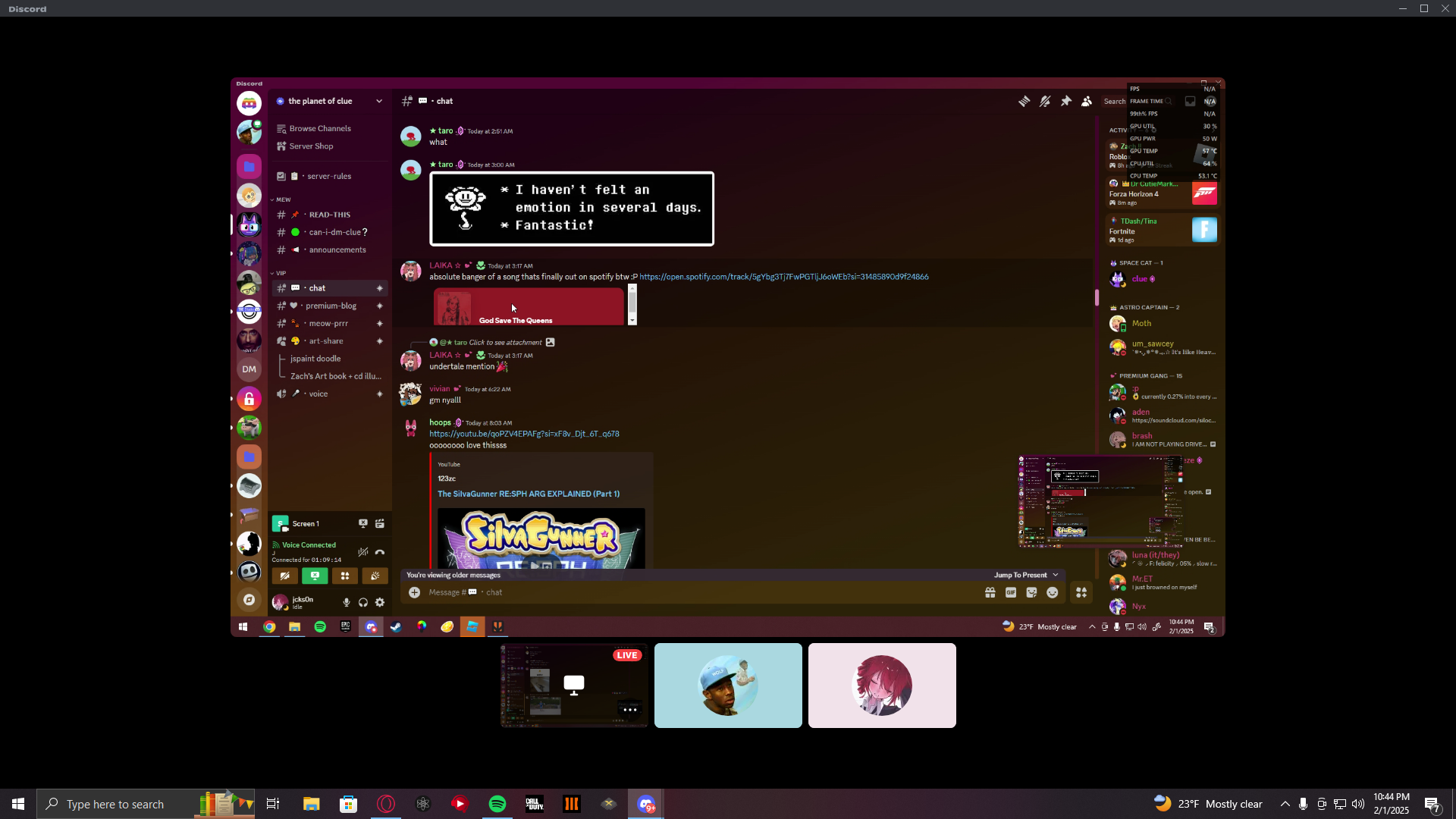Click the soundboard button in voice panel
1456x819 pixels.
click(x=375, y=576)
